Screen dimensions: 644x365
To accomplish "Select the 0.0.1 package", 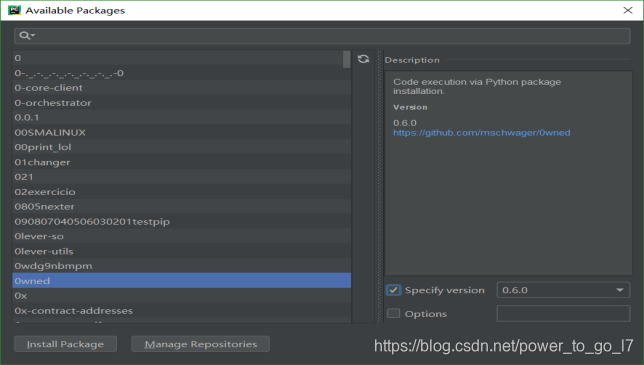I will coord(182,117).
